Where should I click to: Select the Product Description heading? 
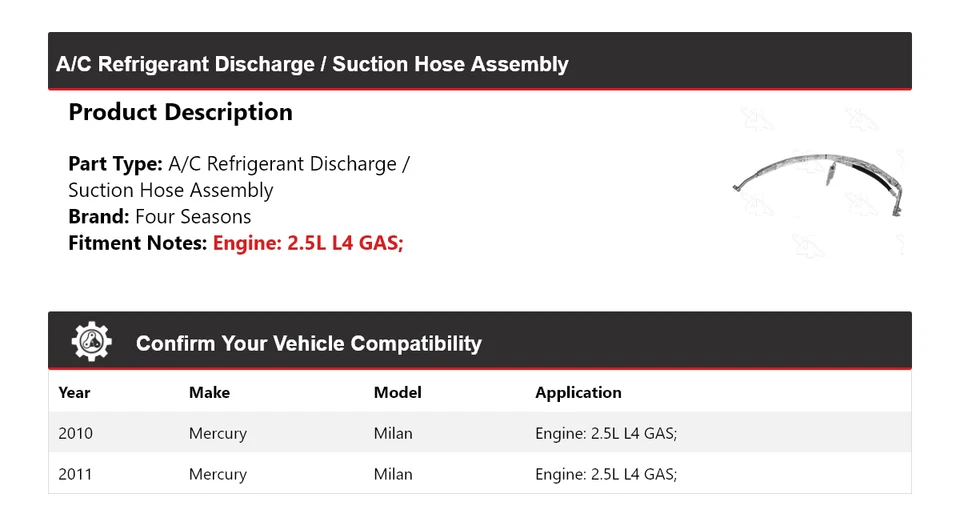pos(180,113)
